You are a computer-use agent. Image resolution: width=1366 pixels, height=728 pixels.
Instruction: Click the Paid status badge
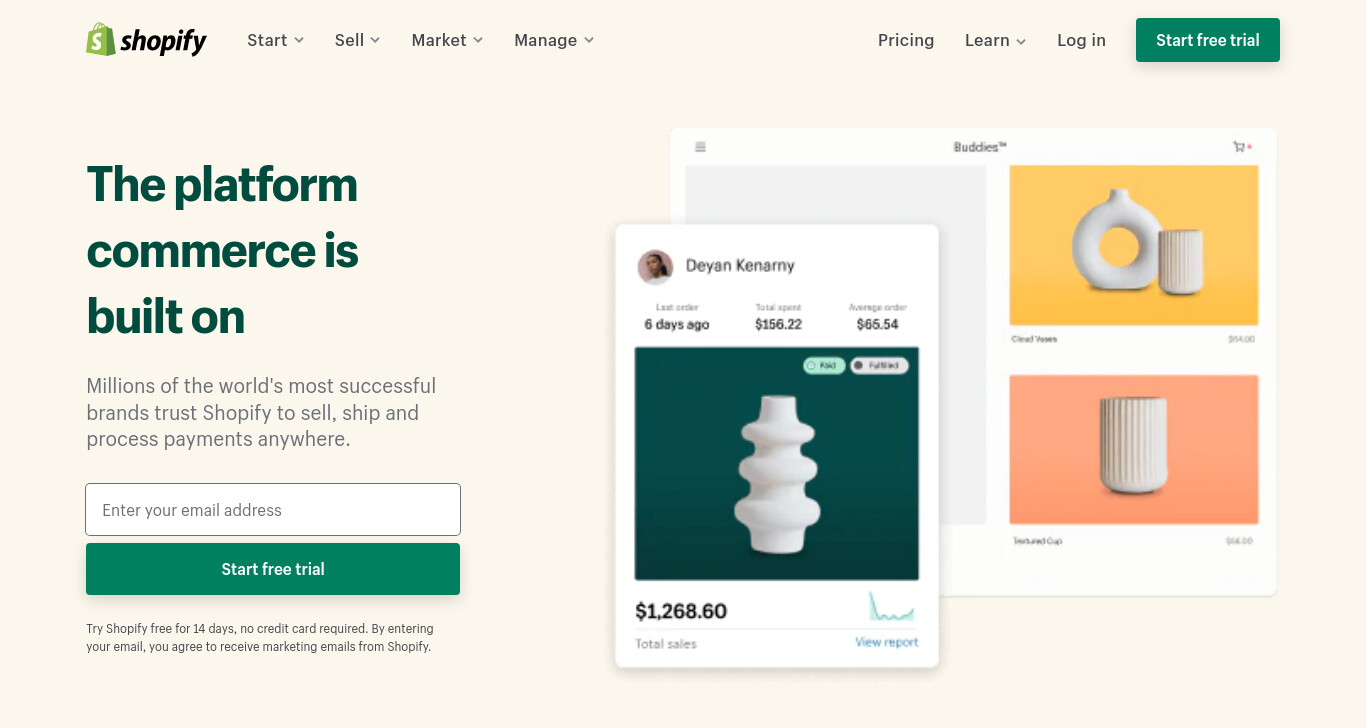tap(824, 366)
